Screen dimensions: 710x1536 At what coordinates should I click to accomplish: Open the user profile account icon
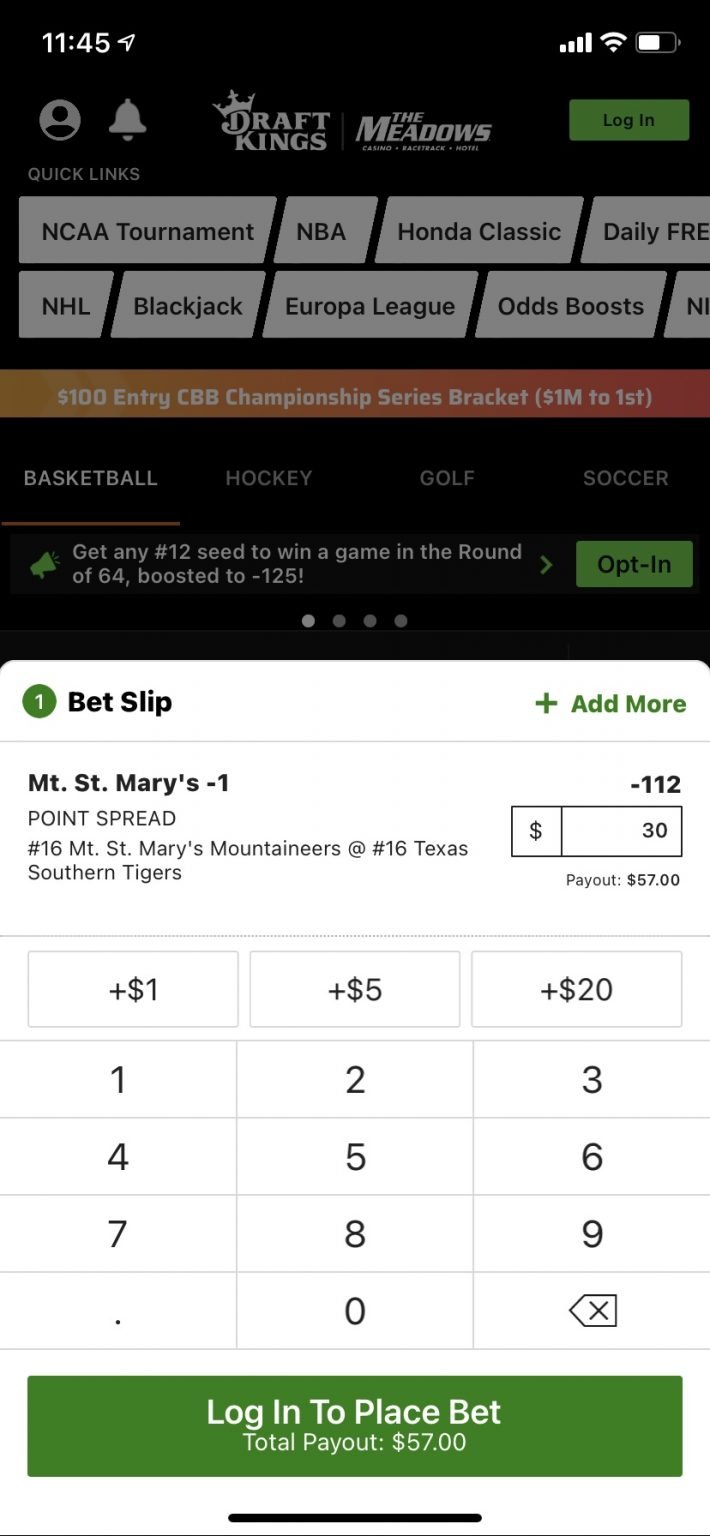click(x=59, y=119)
